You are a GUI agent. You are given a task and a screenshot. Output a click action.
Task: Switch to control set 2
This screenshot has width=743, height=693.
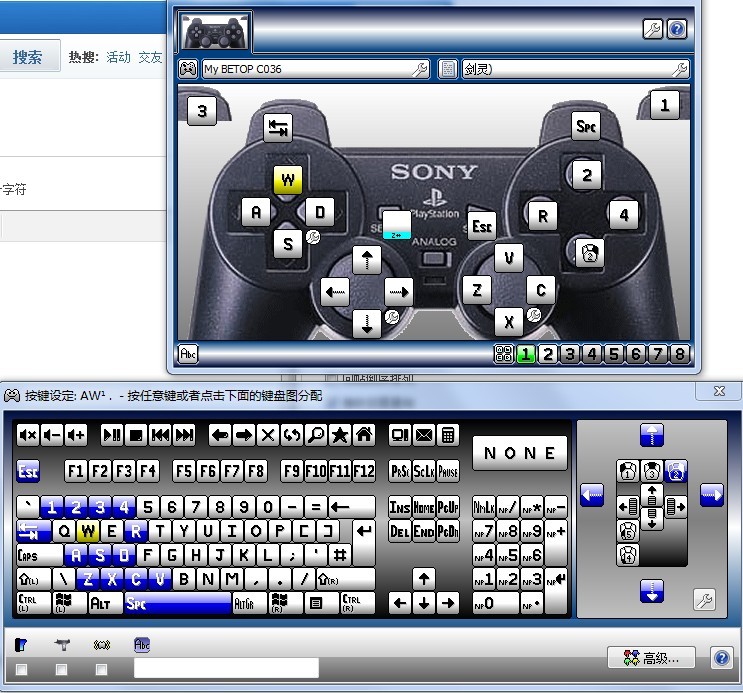[548, 354]
